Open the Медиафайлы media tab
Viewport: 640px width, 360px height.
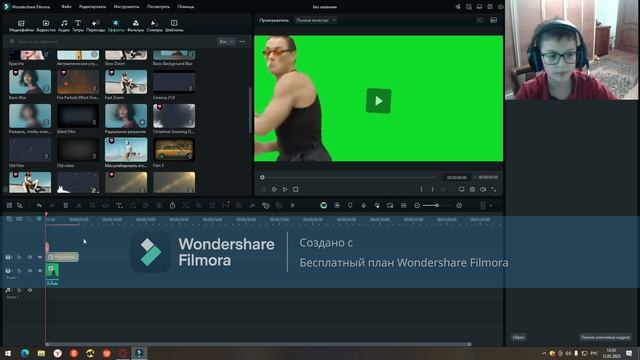[x=21, y=26]
